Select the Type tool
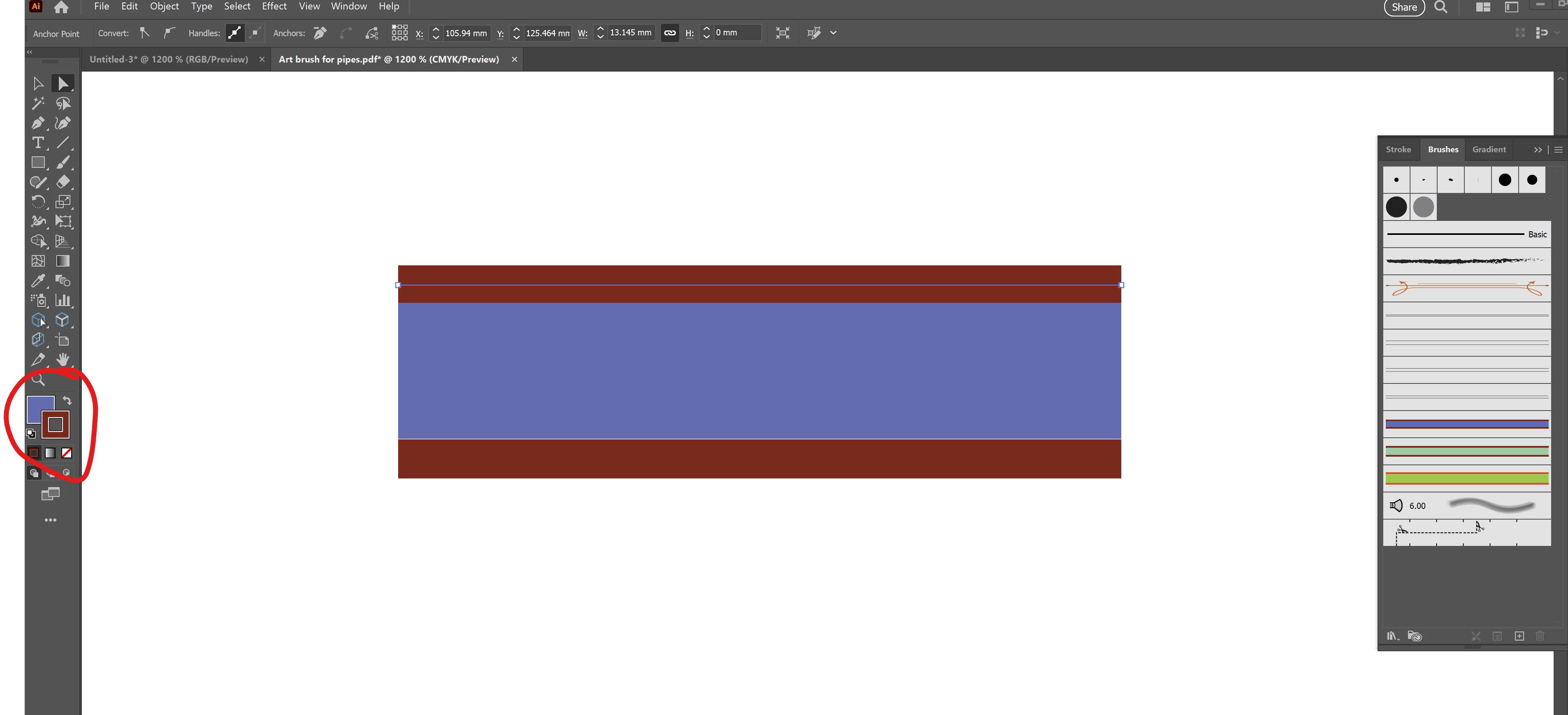This screenshot has height=715, width=1568. pos(38,142)
